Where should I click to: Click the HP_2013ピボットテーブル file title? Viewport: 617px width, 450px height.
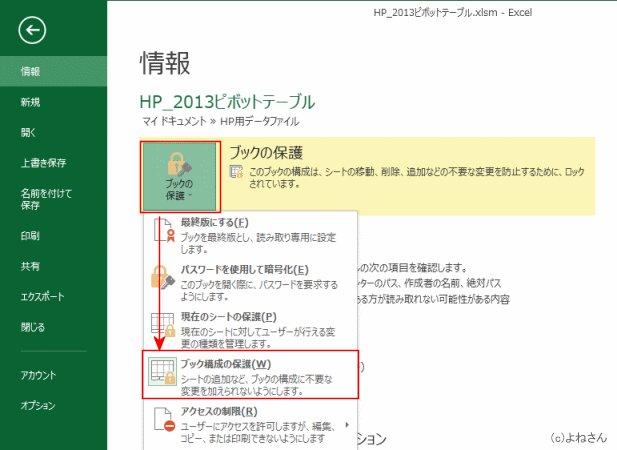[227, 102]
